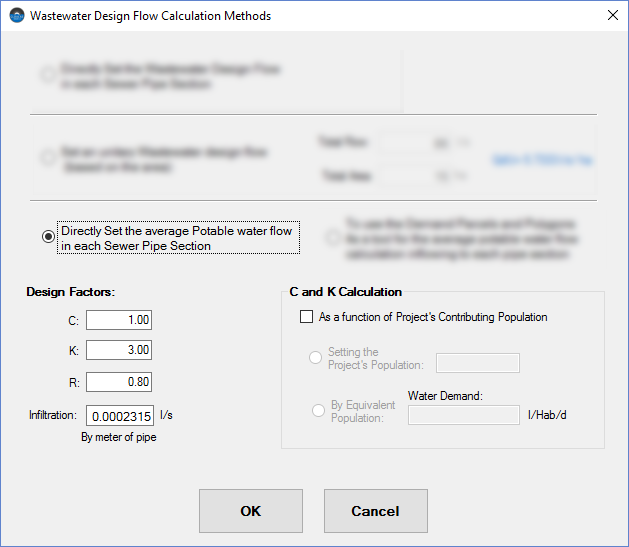Close the Wastewater Design Flow dialog
Image resolution: width=629 pixels, height=547 pixels.
point(612,16)
